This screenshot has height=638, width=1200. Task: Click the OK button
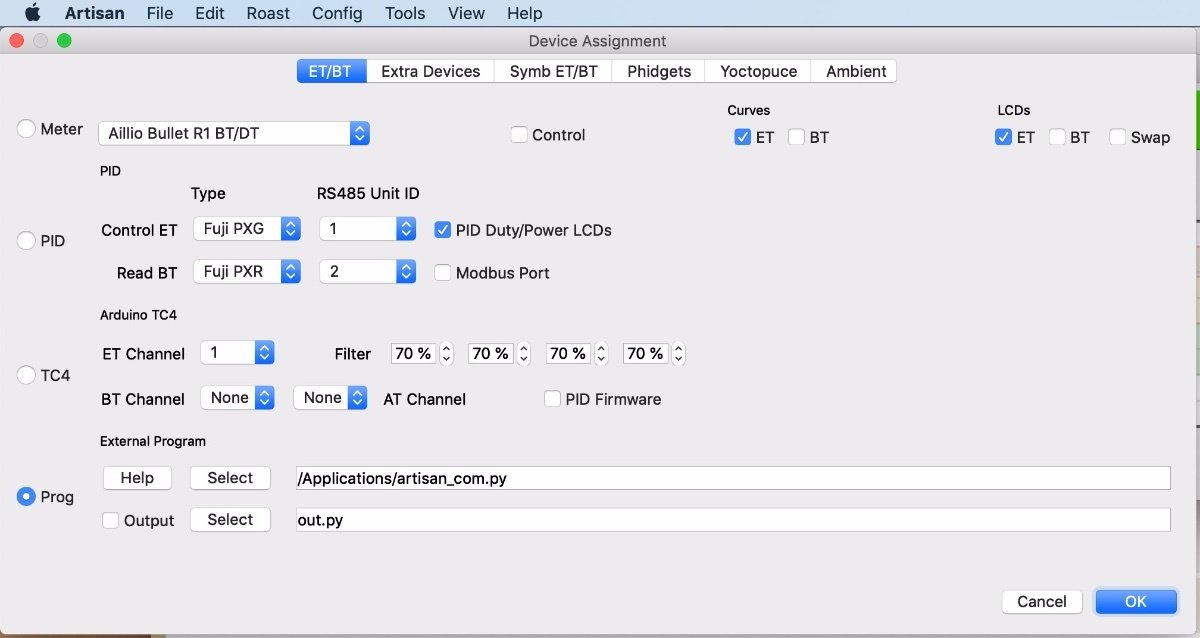click(1136, 601)
